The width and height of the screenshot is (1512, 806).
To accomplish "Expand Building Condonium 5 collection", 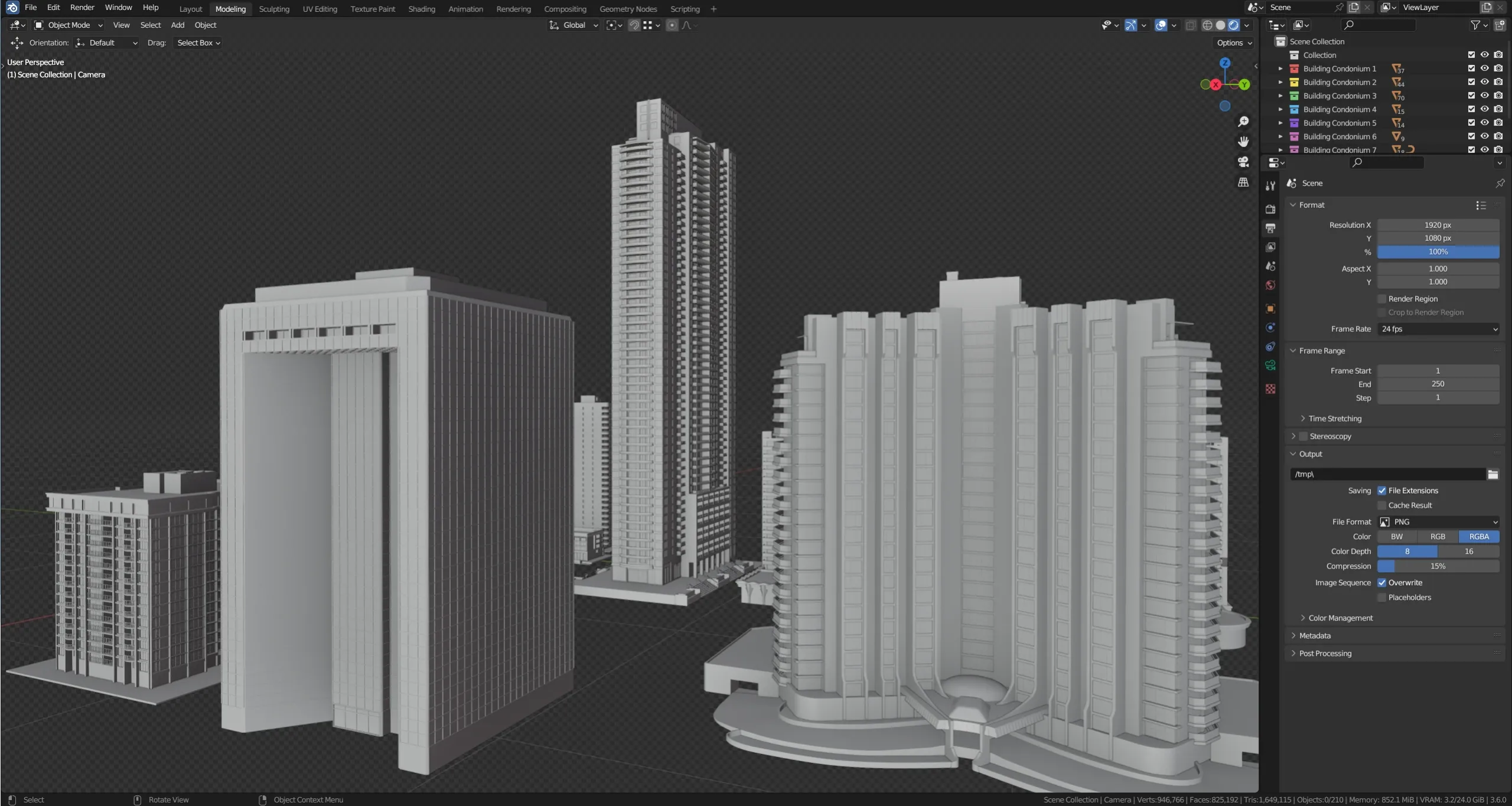I will pos(1280,123).
